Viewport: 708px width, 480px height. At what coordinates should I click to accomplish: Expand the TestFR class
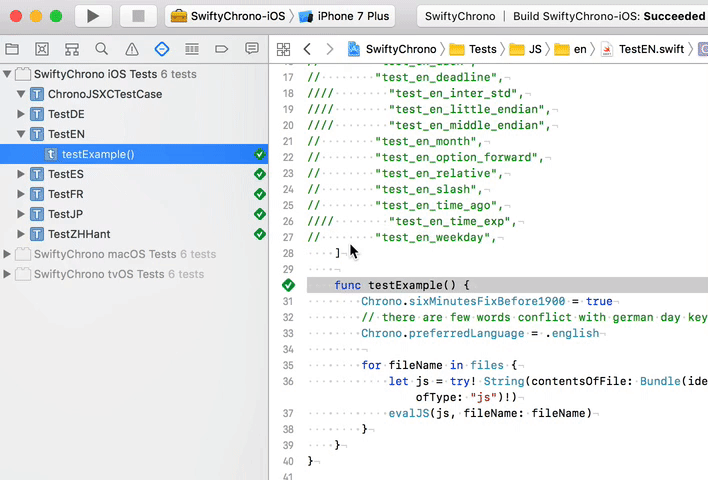click(x=21, y=194)
